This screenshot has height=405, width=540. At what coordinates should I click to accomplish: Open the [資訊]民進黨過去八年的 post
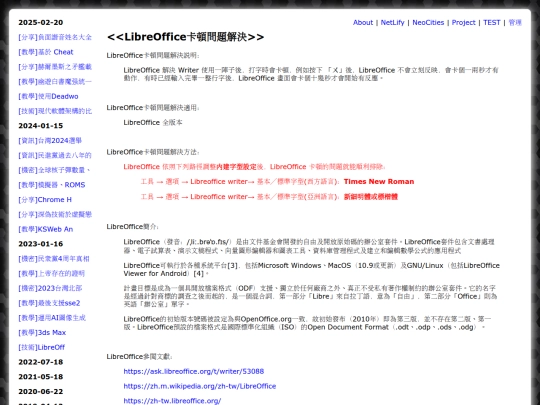pyautogui.click(x=55, y=155)
